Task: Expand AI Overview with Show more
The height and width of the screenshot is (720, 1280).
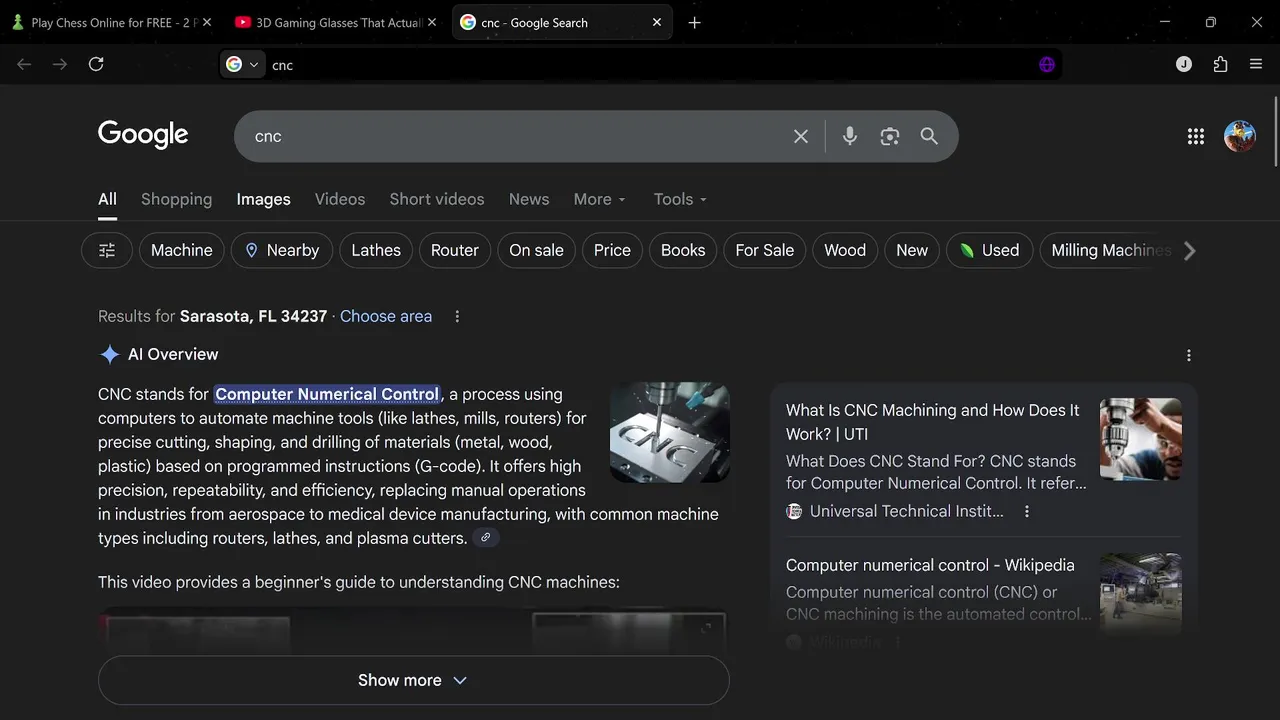Action: tap(413, 680)
